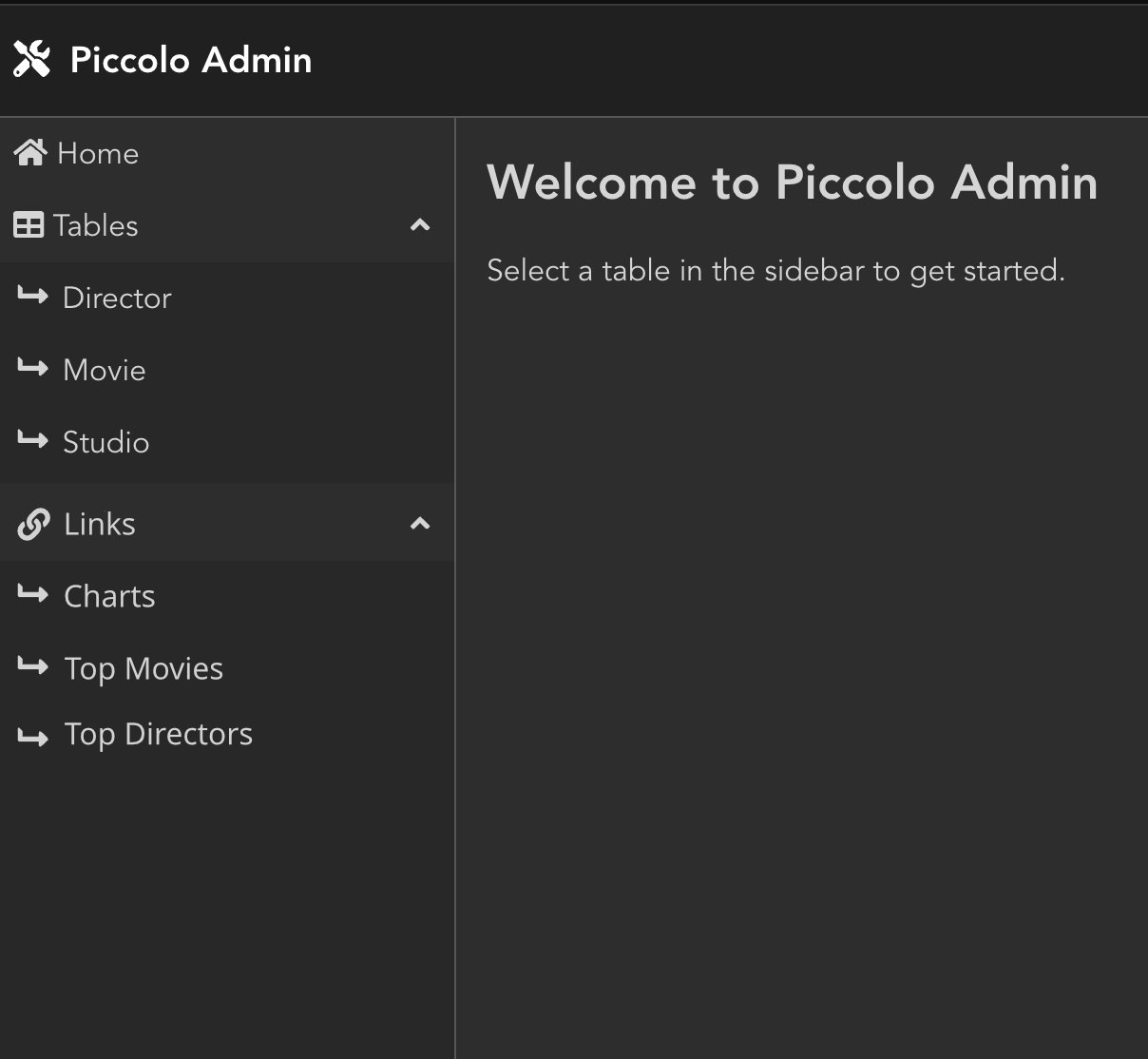Click the Piccolo Admin title text
This screenshot has width=1148, height=1059.
pyautogui.click(x=191, y=60)
